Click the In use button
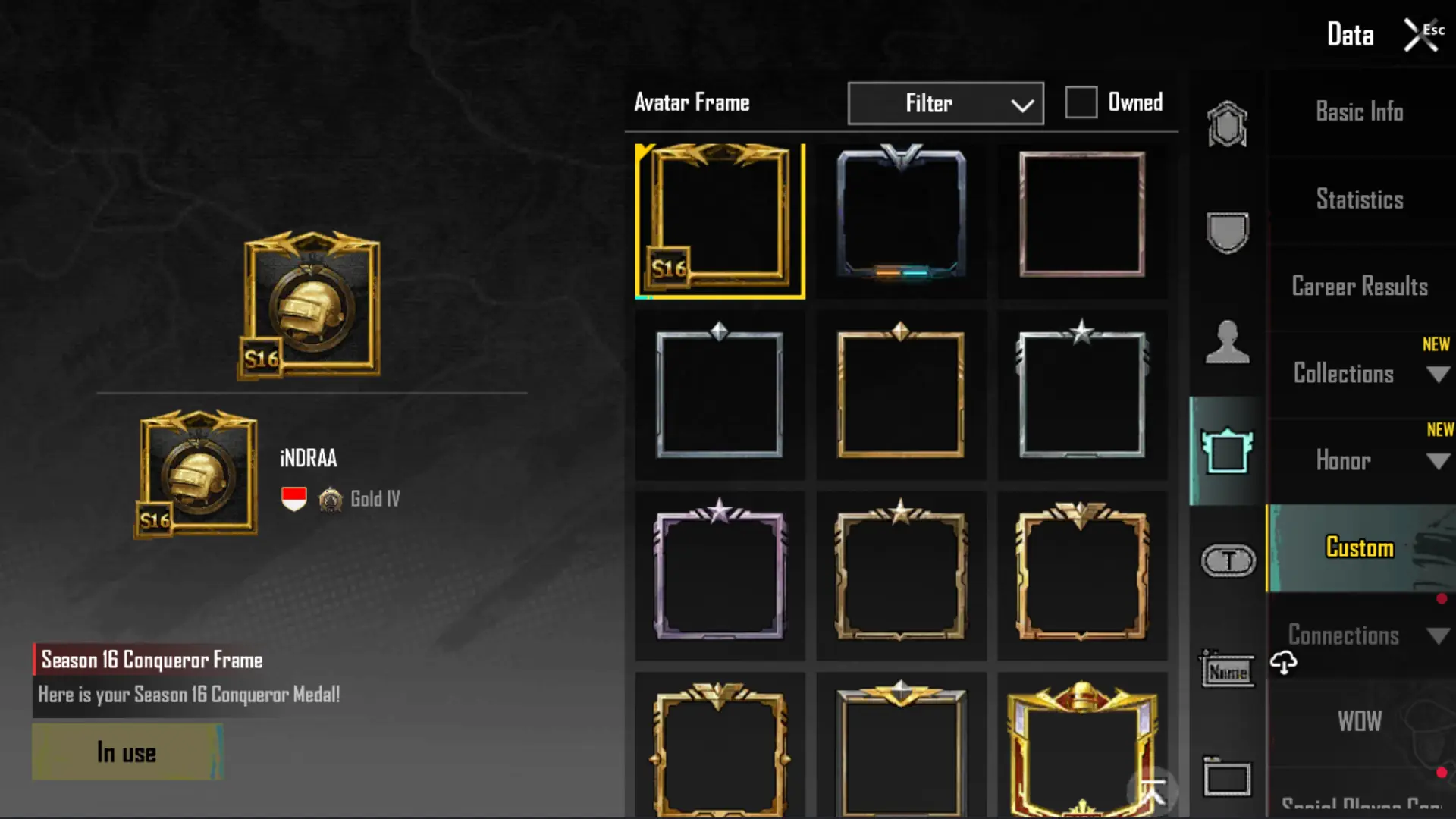Screen dimensions: 1456x819 pos(127,752)
